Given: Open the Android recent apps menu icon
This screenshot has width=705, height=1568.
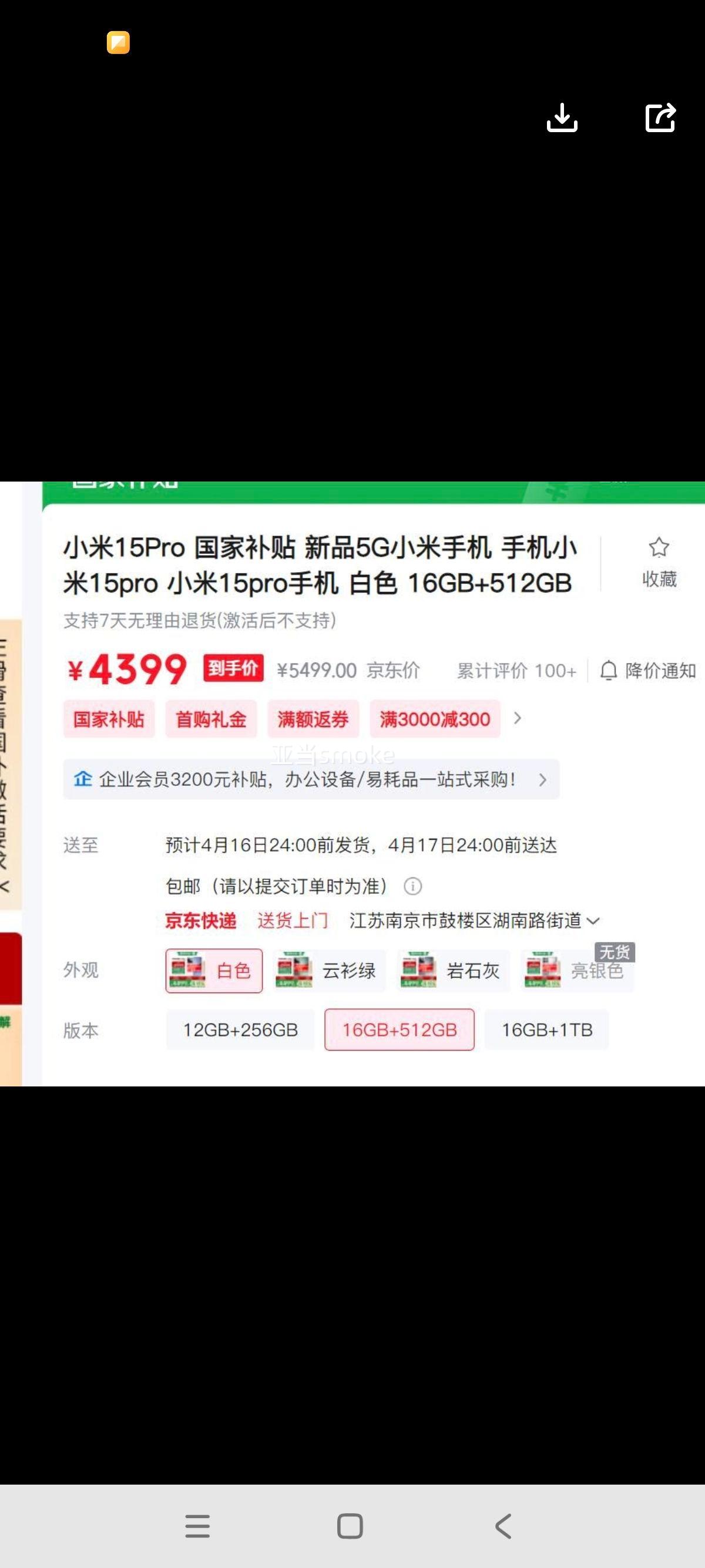Looking at the screenshot, I should point(197,1526).
